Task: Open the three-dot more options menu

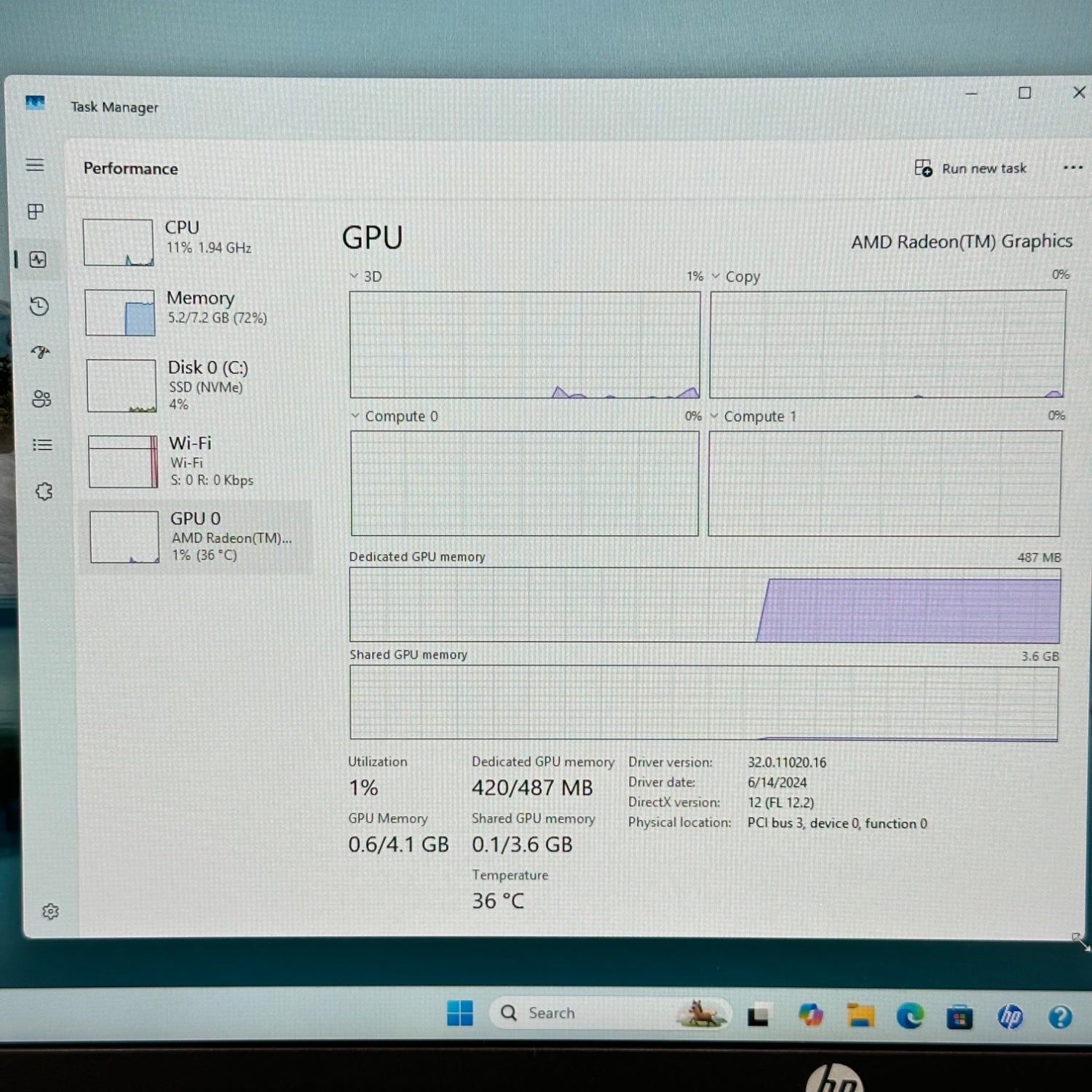Action: (x=1072, y=167)
